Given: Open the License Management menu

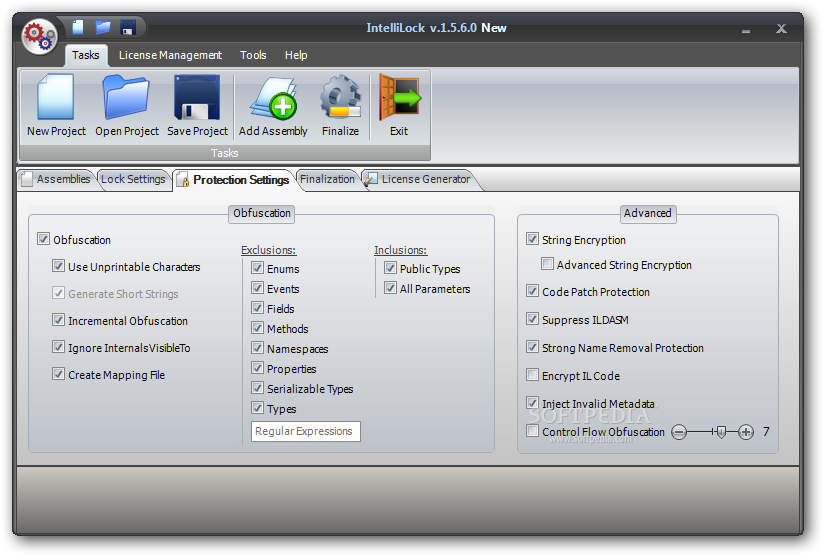Looking at the screenshot, I should click(x=170, y=55).
